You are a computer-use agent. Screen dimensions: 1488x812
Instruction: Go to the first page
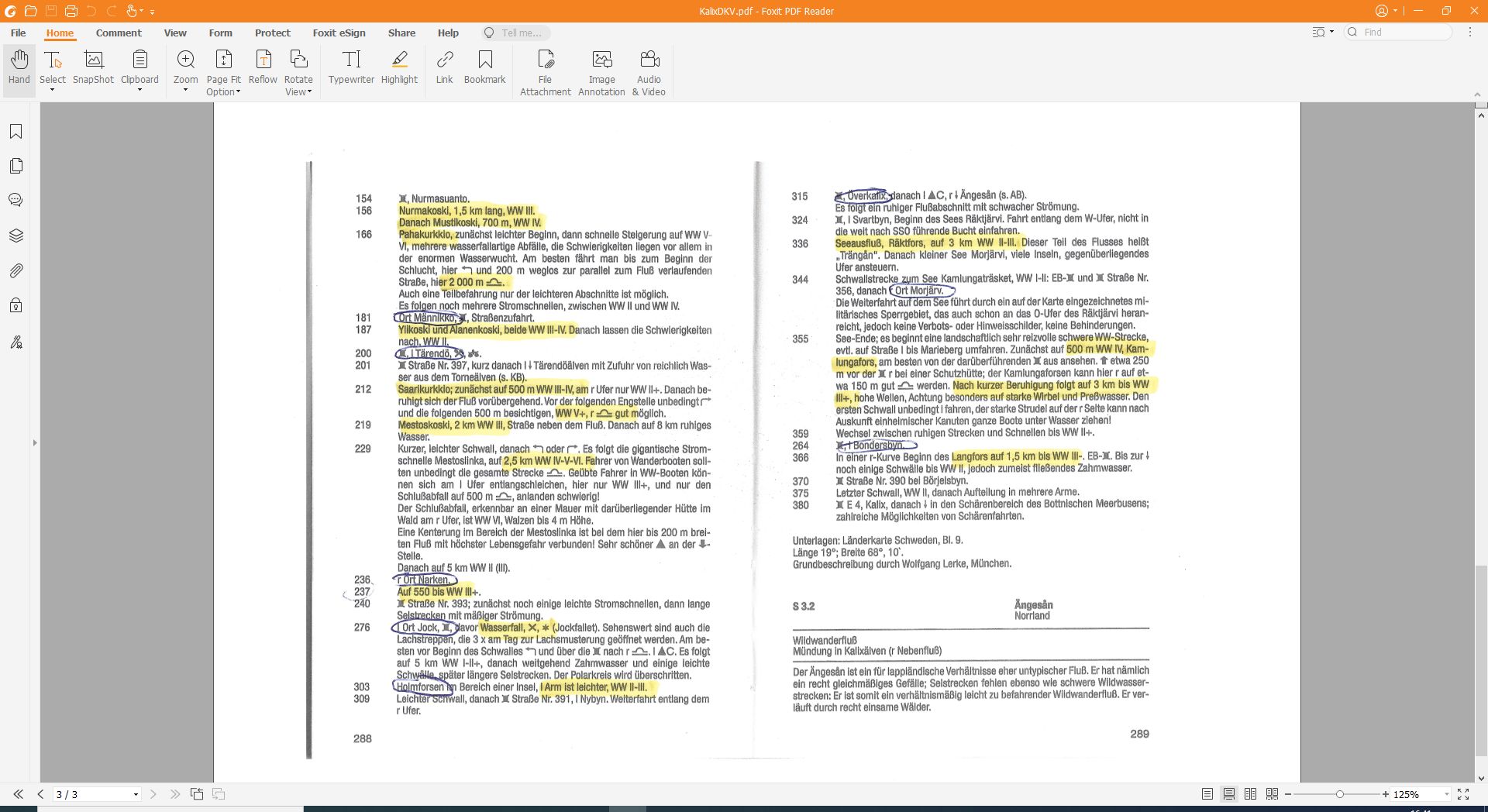18,794
